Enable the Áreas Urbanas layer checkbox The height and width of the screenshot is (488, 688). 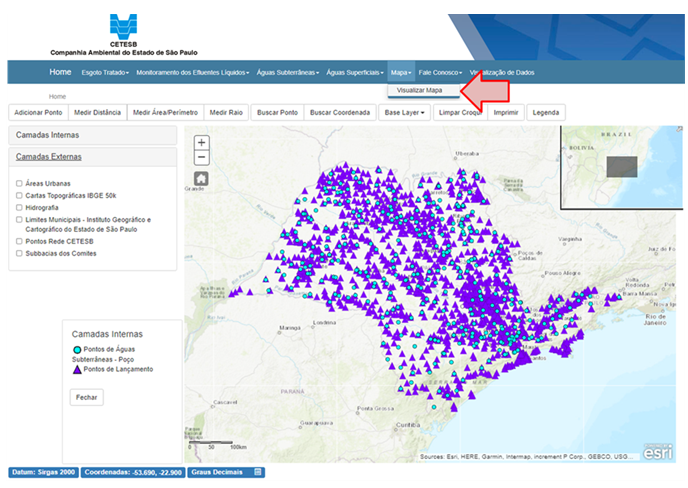coord(19,183)
